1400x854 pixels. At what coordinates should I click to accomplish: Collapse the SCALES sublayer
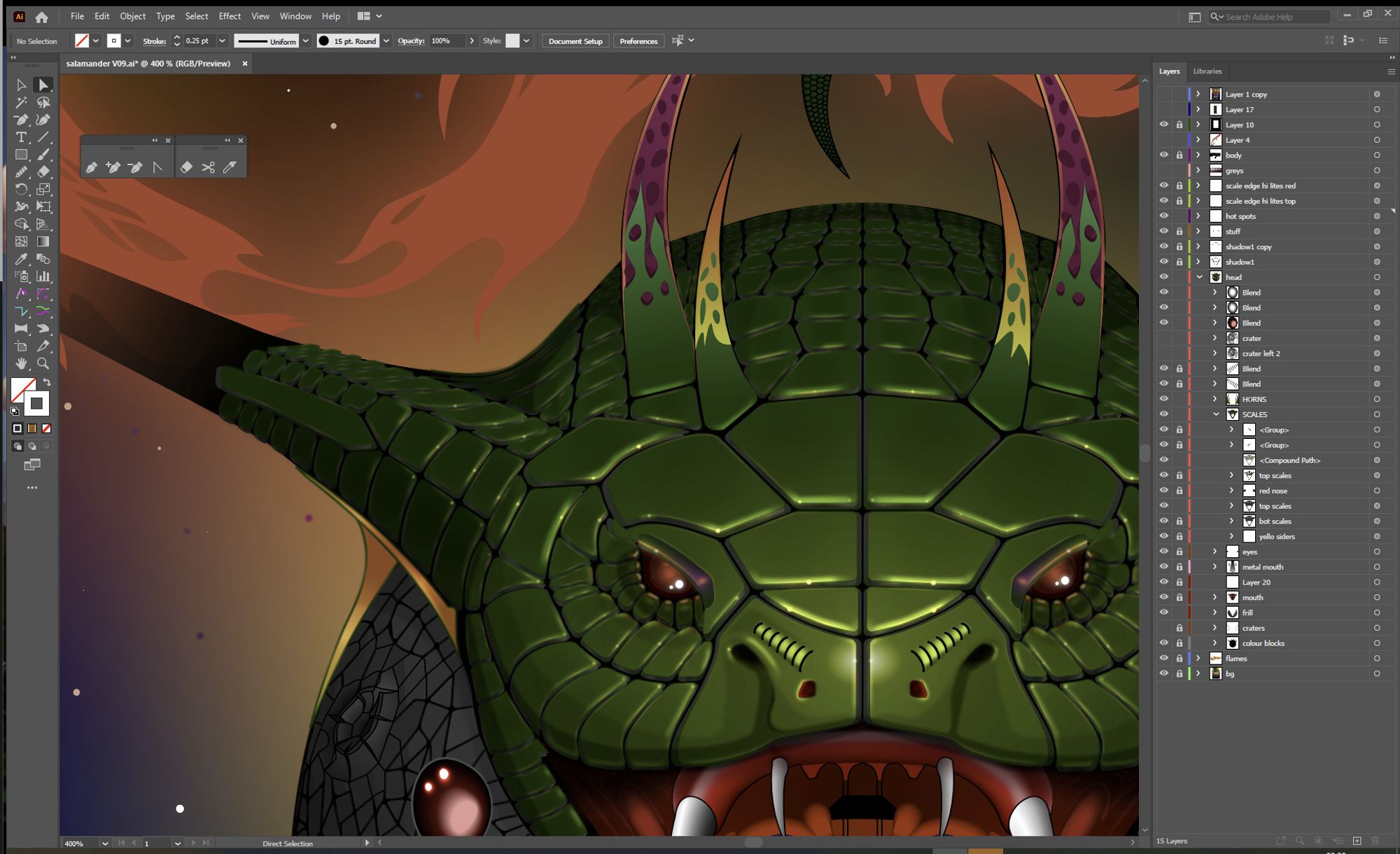(x=1216, y=414)
